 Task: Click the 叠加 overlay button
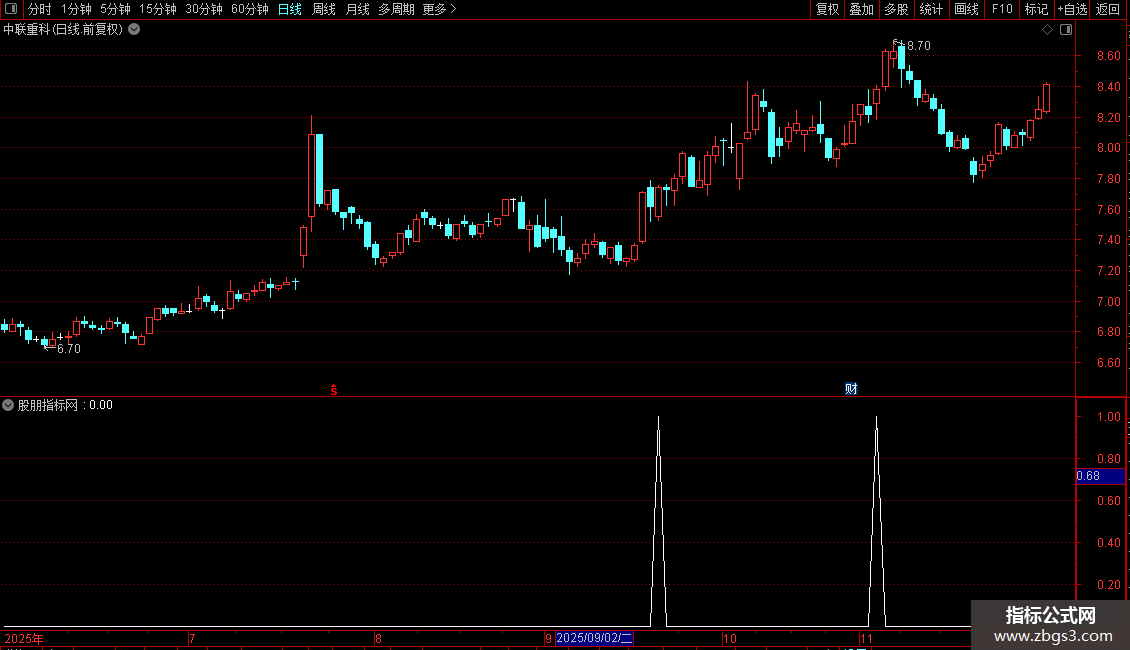pos(861,9)
